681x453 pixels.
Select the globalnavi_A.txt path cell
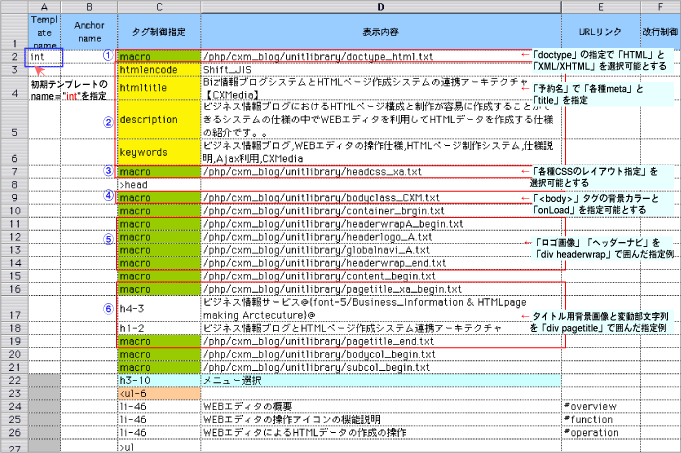click(381, 250)
